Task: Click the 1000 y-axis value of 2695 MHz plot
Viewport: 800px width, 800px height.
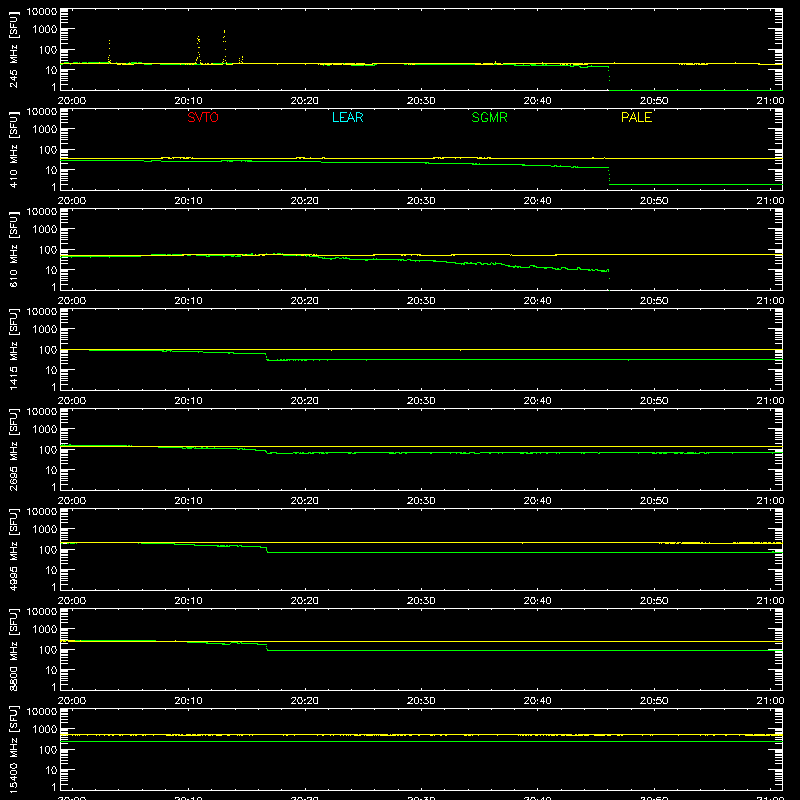Action: [x=45, y=430]
